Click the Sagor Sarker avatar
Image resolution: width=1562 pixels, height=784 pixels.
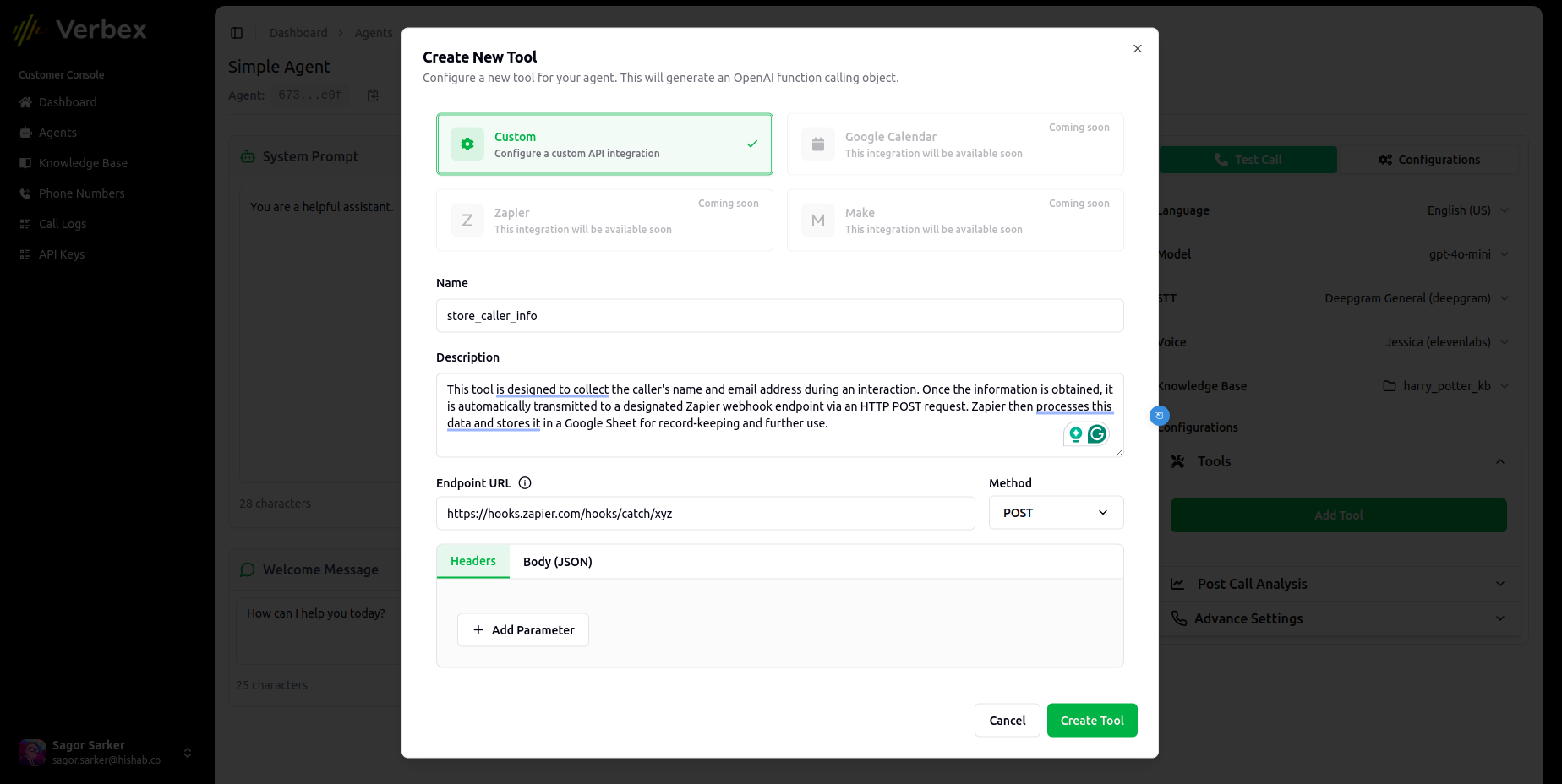pos(32,752)
